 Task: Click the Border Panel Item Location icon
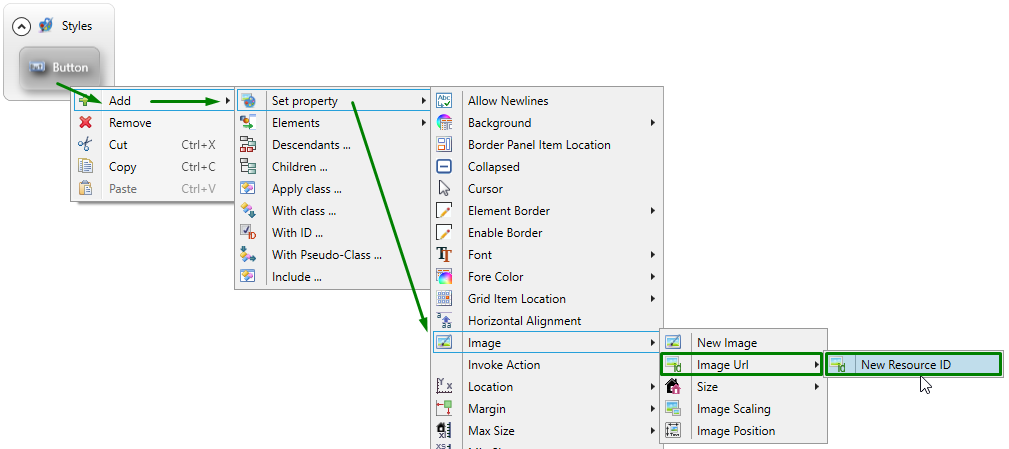pyautogui.click(x=445, y=145)
